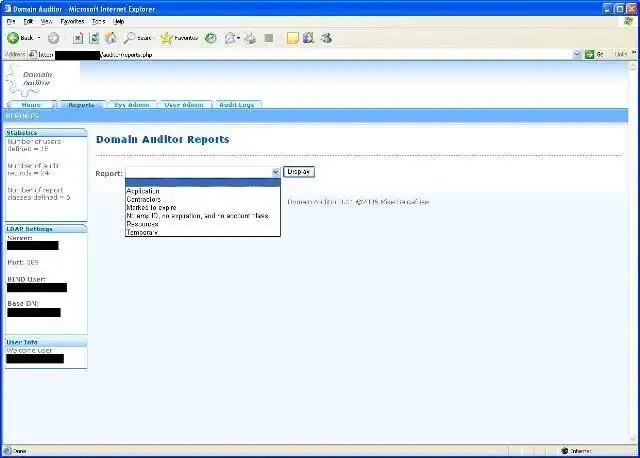Click the REPORTS blue section bar label
The width and height of the screenshot is (640, 458).
22,116
